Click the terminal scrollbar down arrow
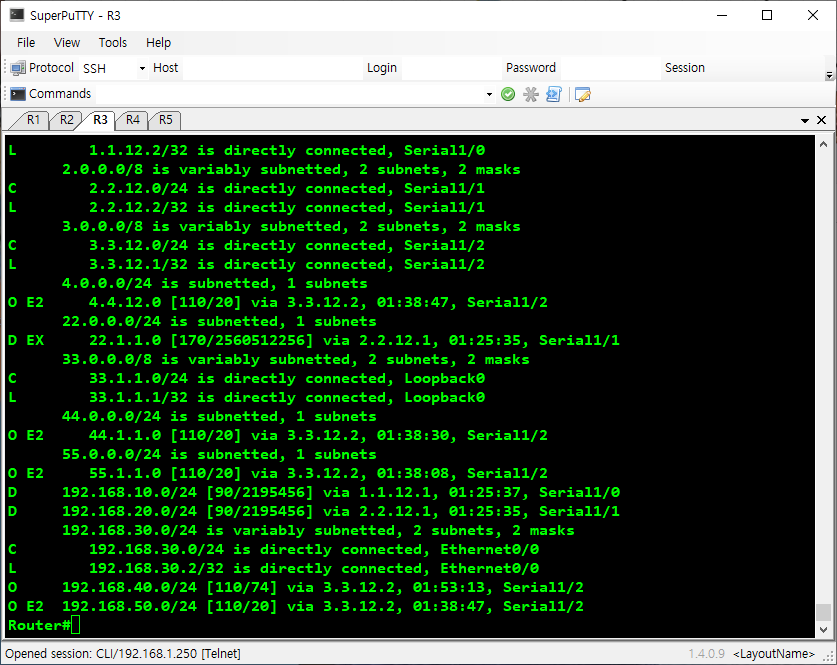 823,630
